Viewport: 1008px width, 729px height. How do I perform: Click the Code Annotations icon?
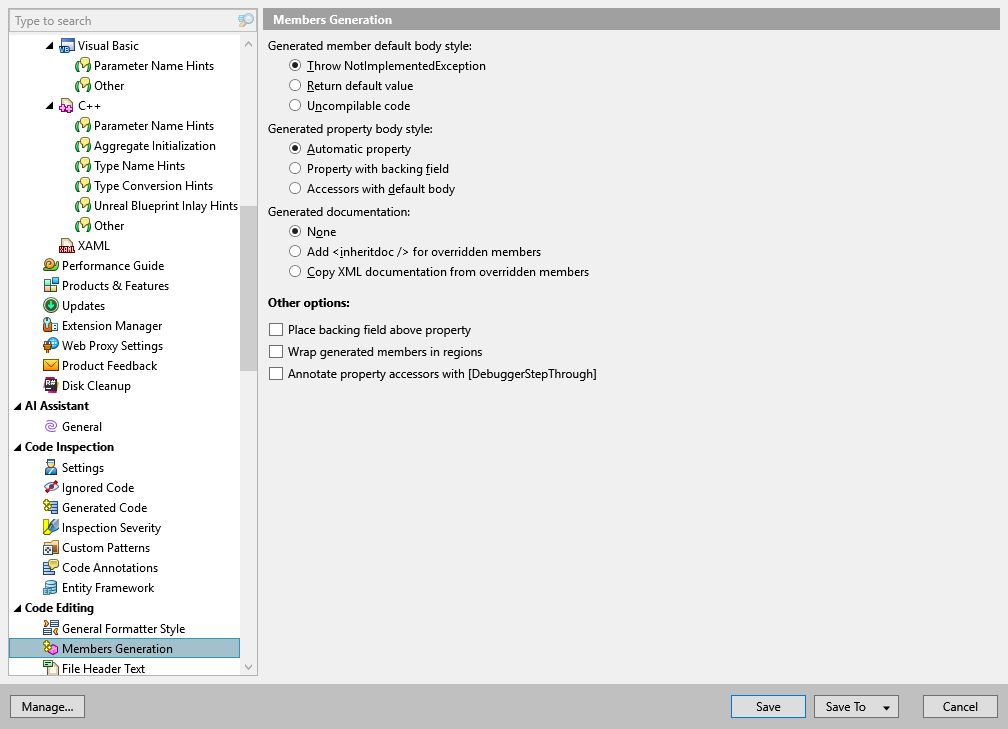point(51,568)
